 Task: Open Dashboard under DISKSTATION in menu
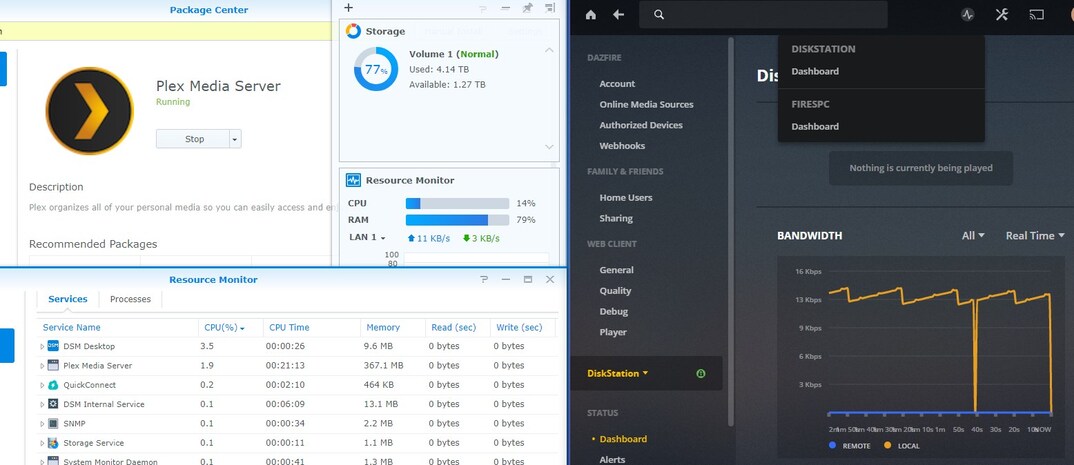tap(815, 71)
